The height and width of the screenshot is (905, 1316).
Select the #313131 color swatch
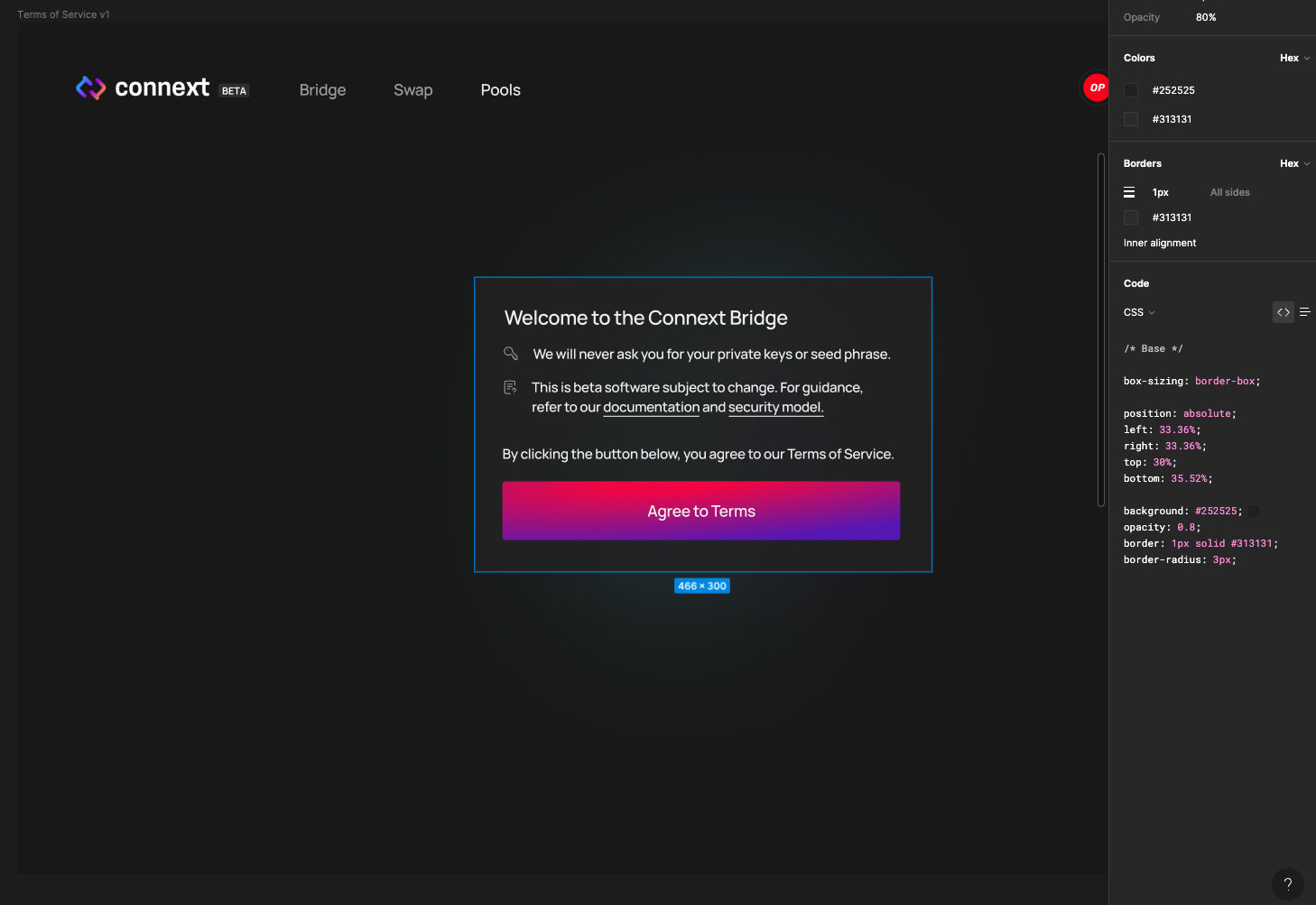1131,118
